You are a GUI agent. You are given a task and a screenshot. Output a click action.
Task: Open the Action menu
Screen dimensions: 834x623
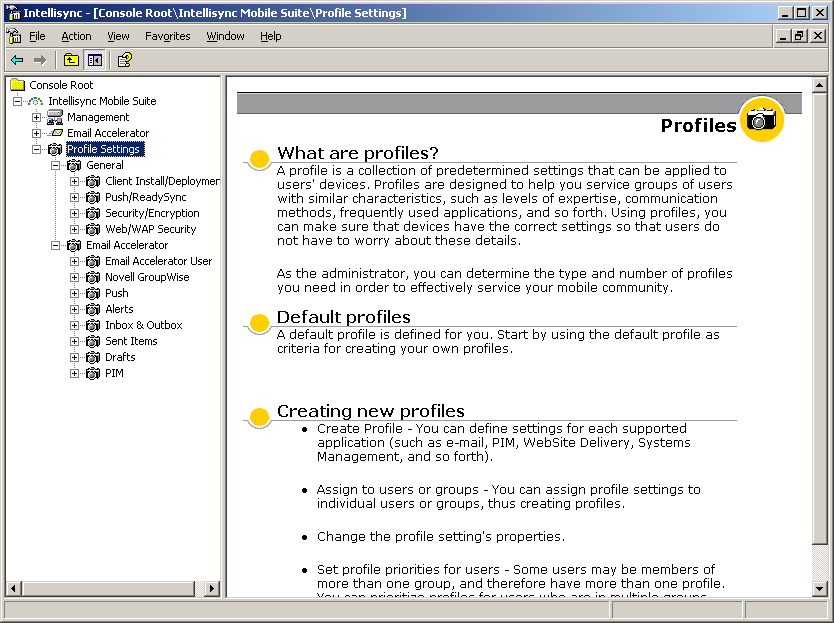tap(77, 36)
